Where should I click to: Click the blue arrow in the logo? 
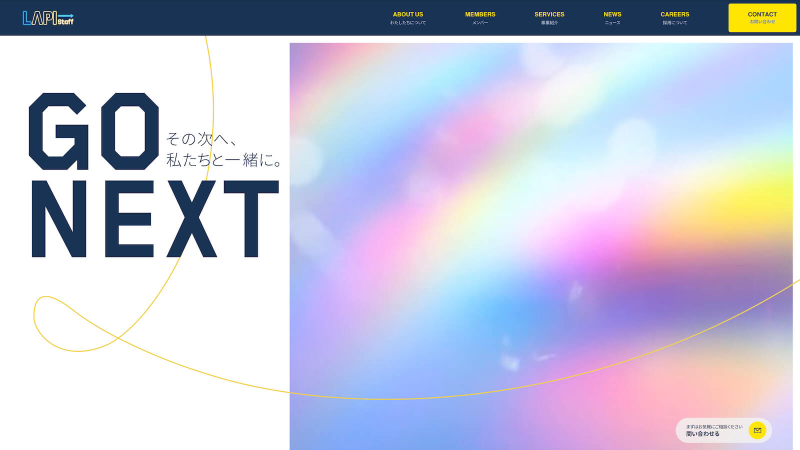tap(65, 14)
